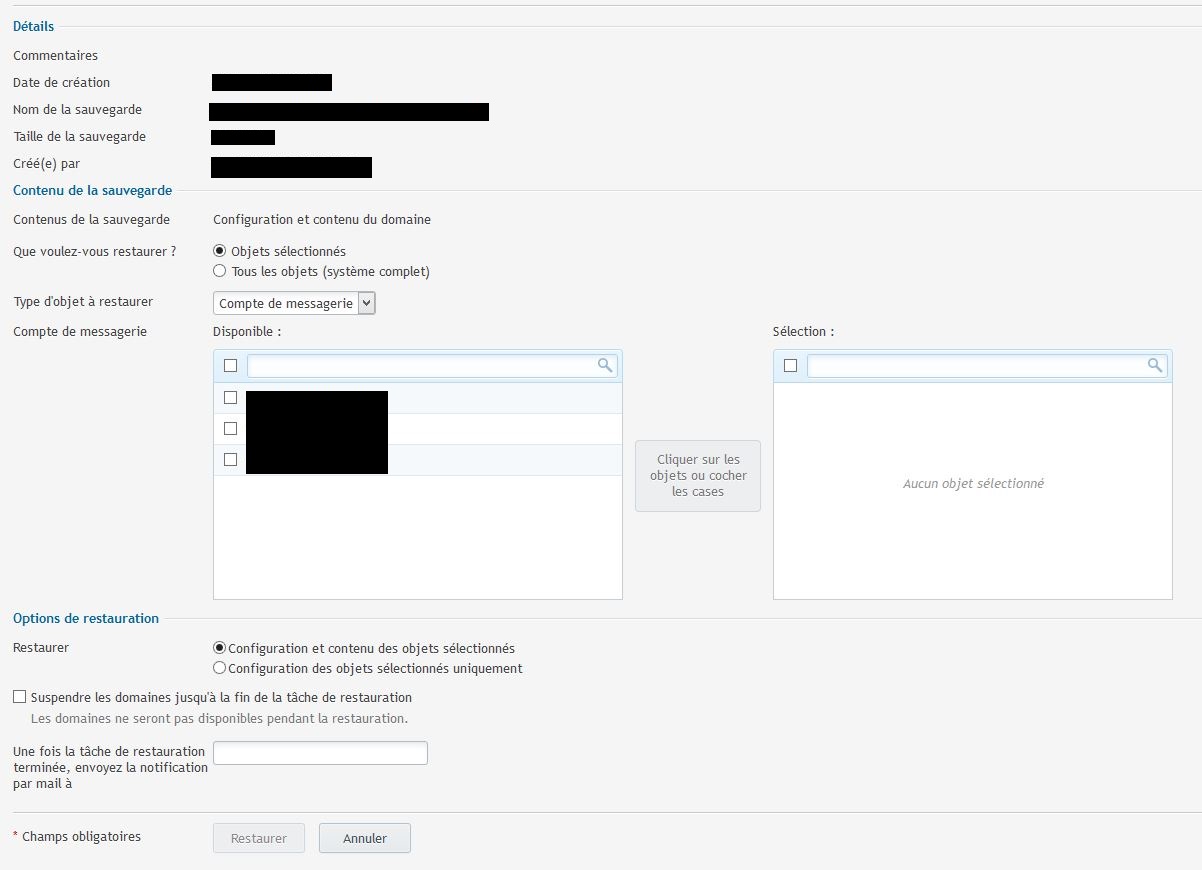1202x870 pixels.
Task: Check the first mail account in Disponible list
Action: (230, 397)
